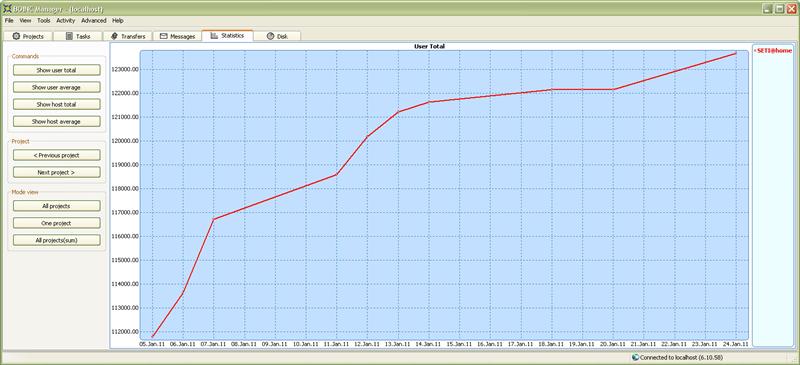The image size is (800, 365).
Task: Click the Tasks tab list icon
Action: [x=69, y=36]
